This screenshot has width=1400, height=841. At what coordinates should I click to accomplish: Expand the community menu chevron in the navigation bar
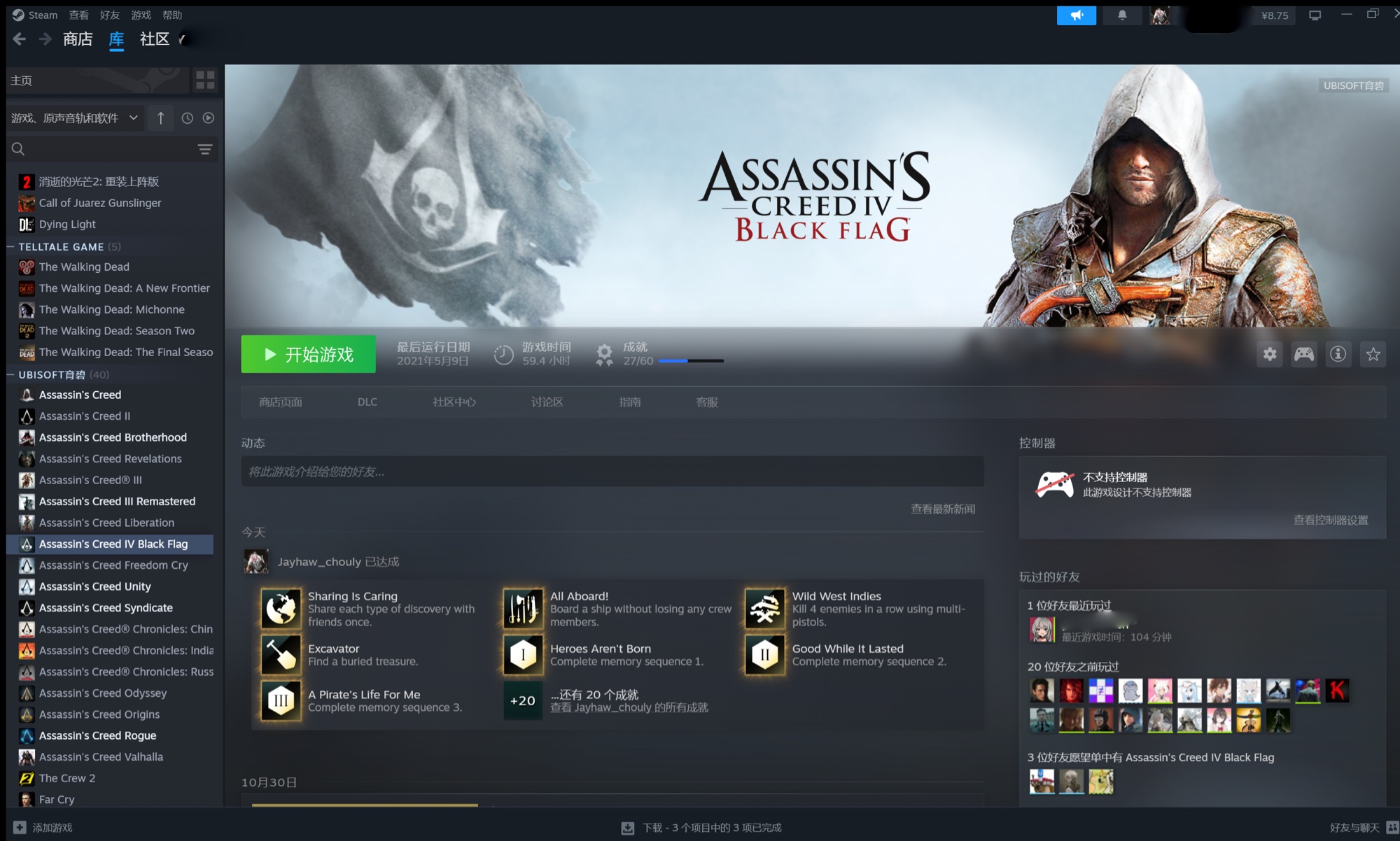pyautogui.click(x=182, y=40)
